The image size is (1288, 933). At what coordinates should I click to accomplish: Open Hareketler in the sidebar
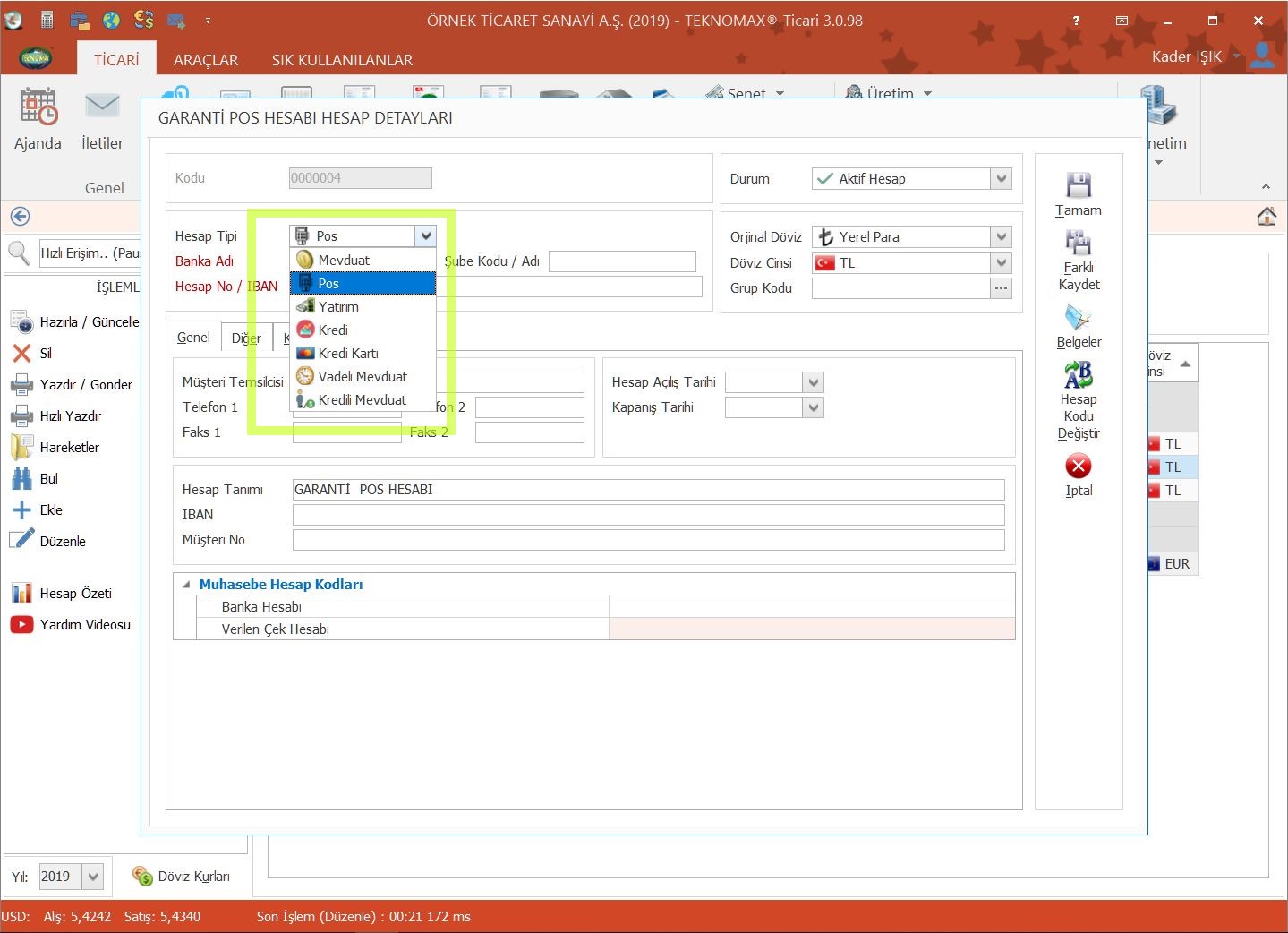click(55, 447)
